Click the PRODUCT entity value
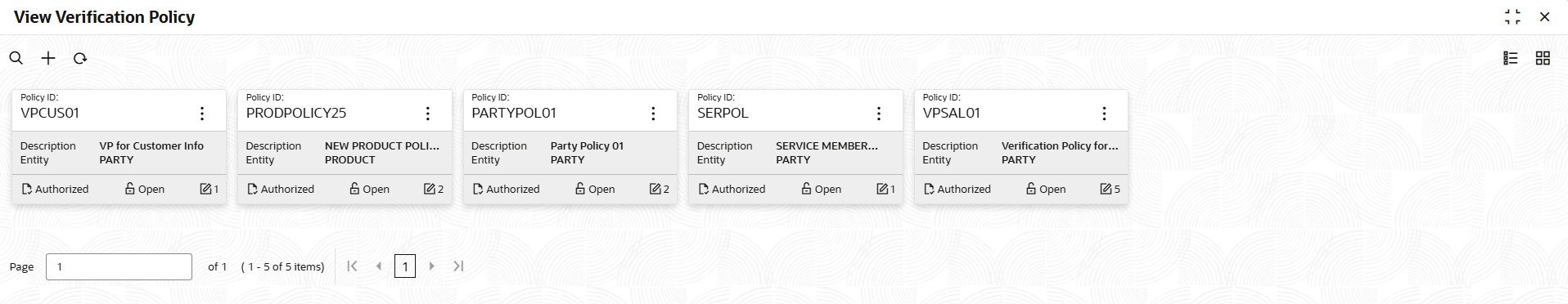This screenshot has width=1568, height=304. coord(349,159)
